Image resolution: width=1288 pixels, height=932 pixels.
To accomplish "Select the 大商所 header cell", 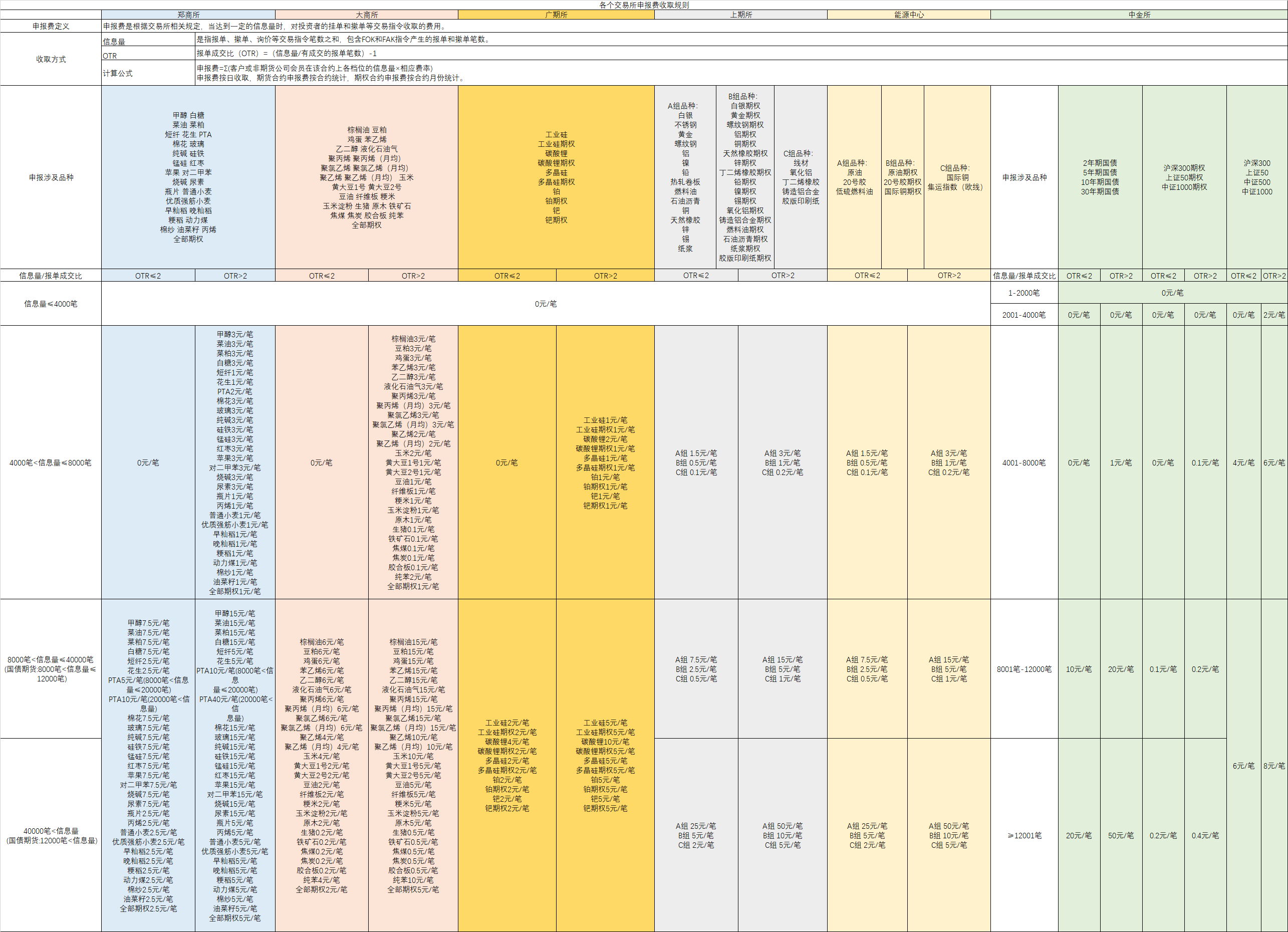I will click(366, 15).
